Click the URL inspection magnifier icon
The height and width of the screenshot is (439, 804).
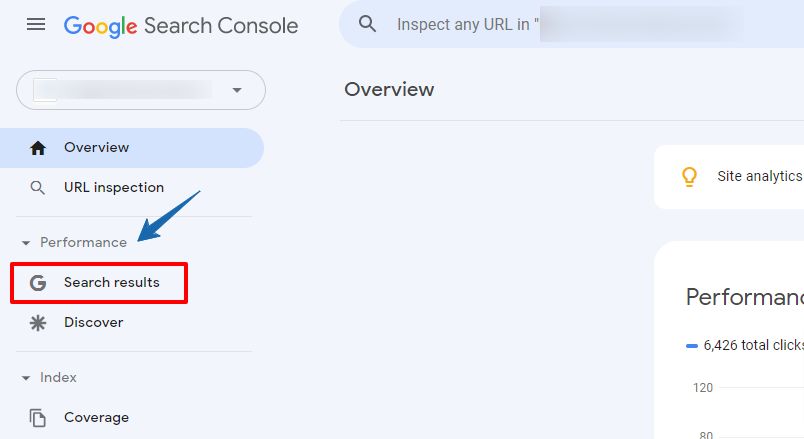37,188
